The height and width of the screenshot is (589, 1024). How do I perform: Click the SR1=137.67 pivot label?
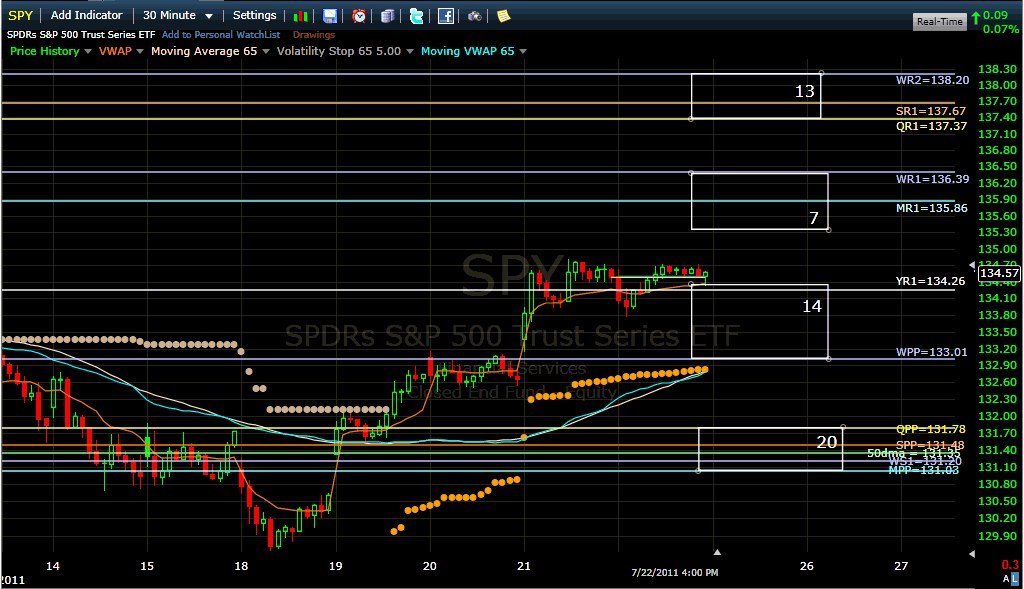click(931, 112)
